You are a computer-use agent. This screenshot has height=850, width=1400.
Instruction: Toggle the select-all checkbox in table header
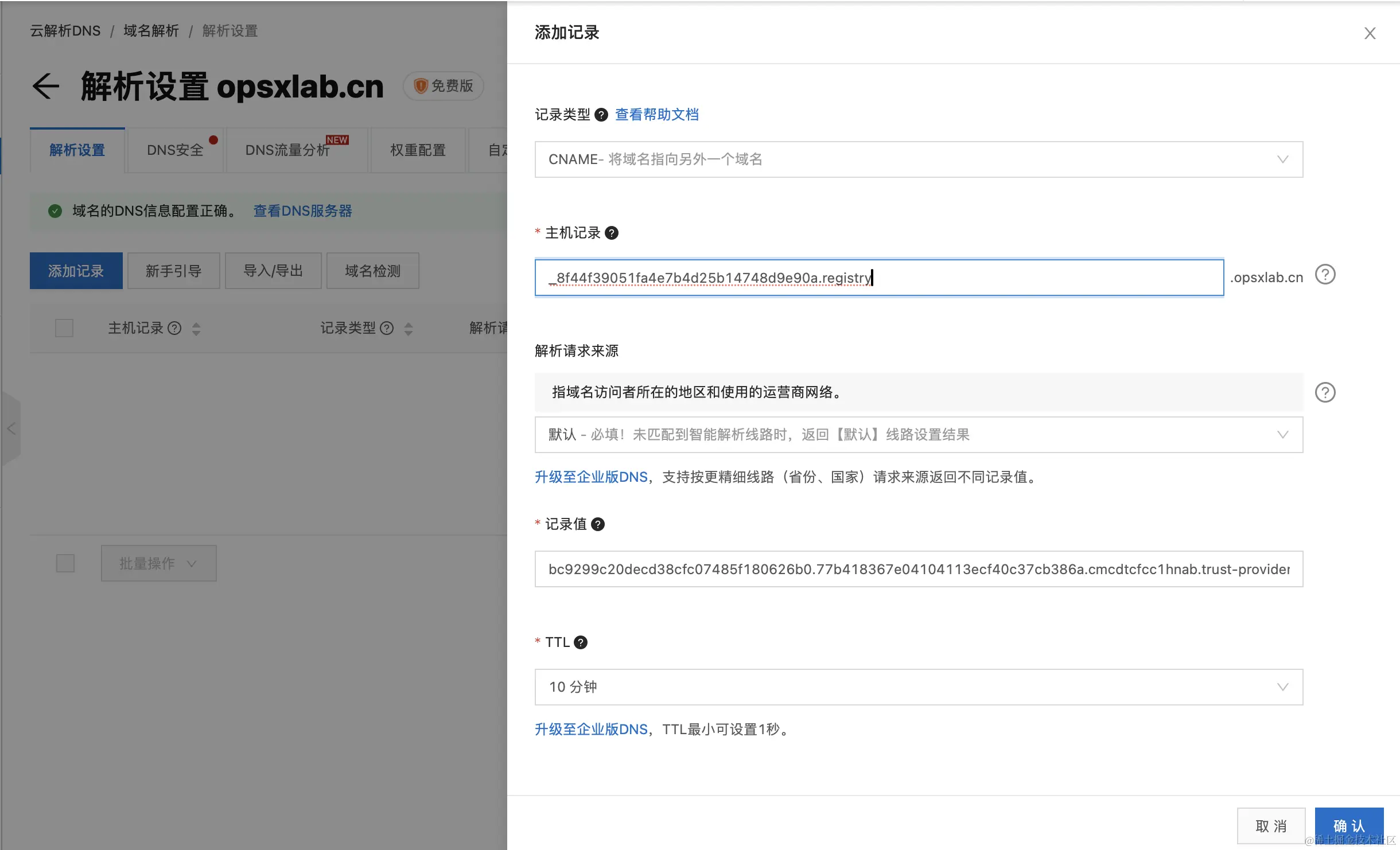click(x=64, y=327)
